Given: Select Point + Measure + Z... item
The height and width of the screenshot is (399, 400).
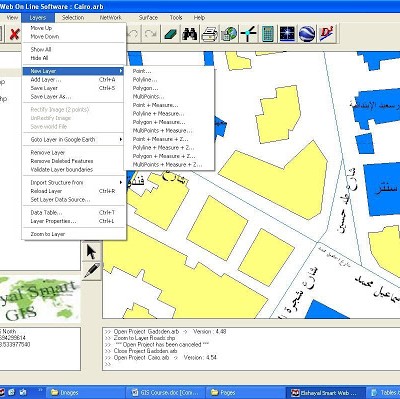Looking at the screenshot, I should (x=169, y=139).
